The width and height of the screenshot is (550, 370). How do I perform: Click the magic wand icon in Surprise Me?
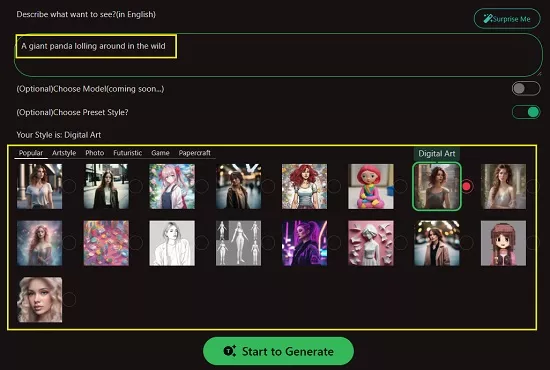point(488,19)
